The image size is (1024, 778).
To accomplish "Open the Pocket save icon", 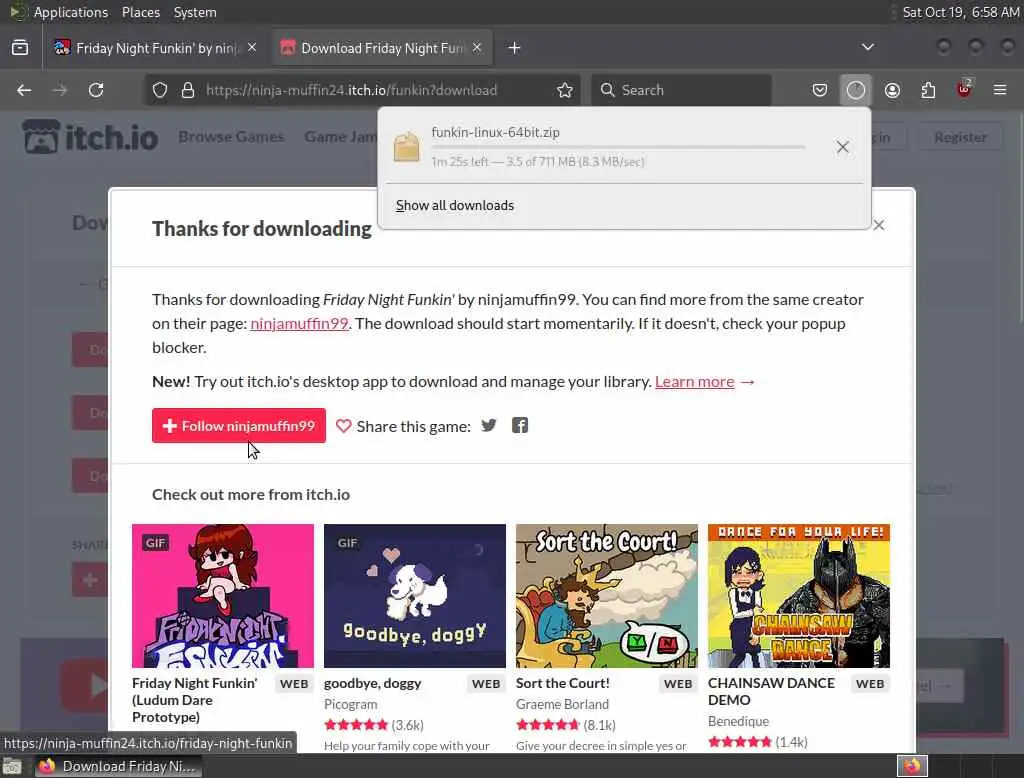I will tap(820, 90).
